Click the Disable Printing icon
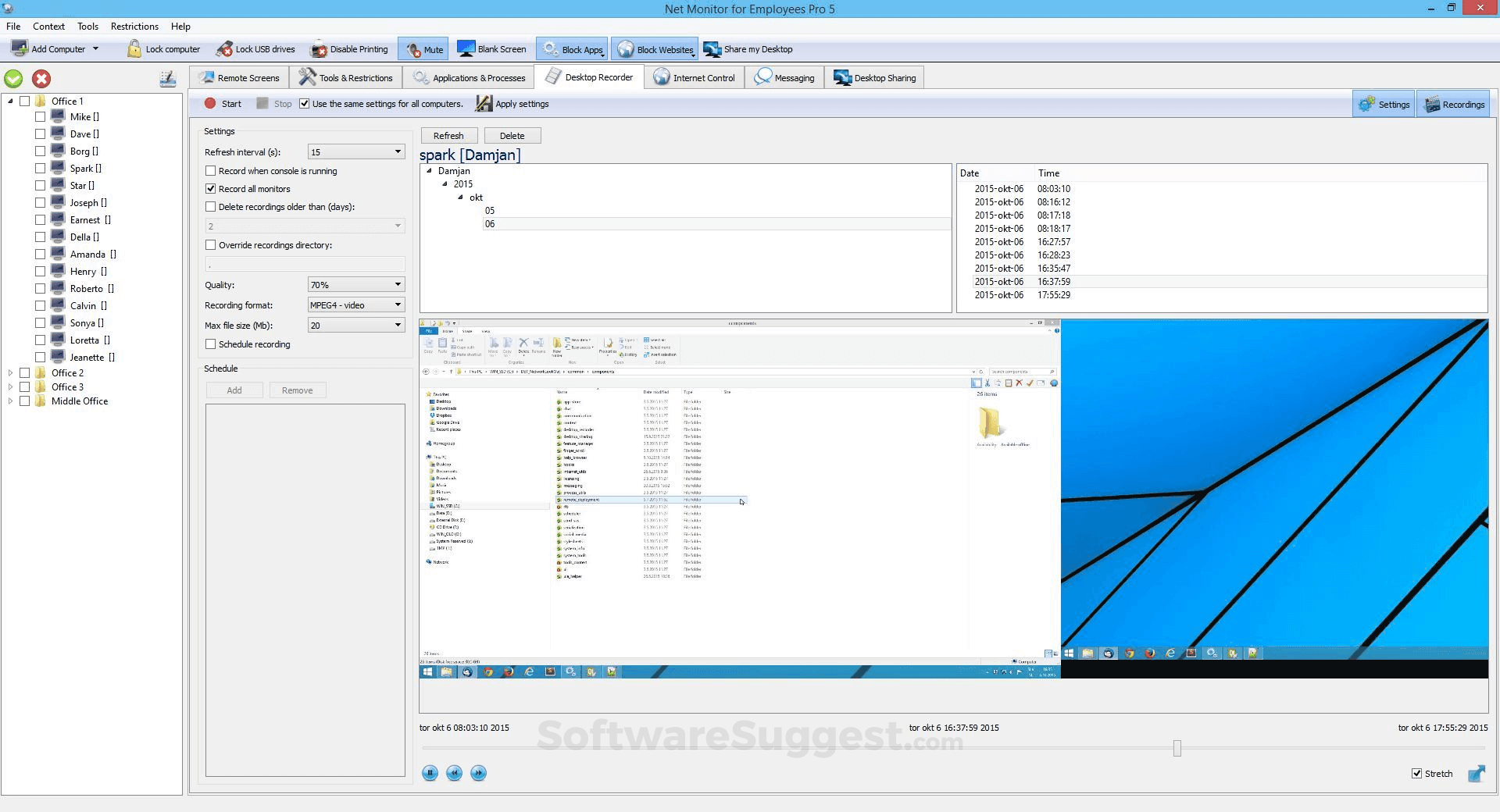The width and height of the screenshot is (1500, 812). [319, 49]
